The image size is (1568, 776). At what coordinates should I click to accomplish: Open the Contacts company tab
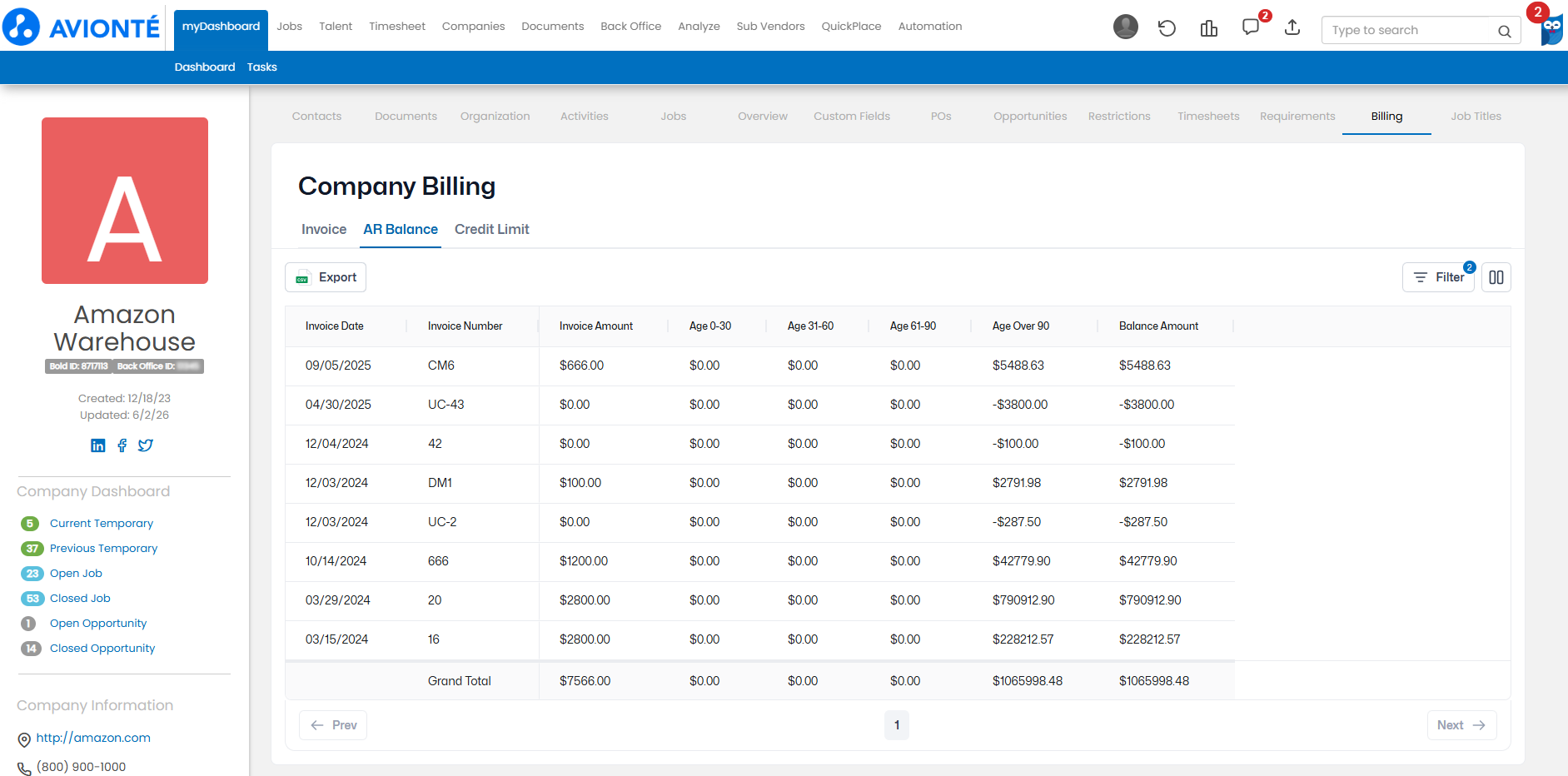click(316, 117)
